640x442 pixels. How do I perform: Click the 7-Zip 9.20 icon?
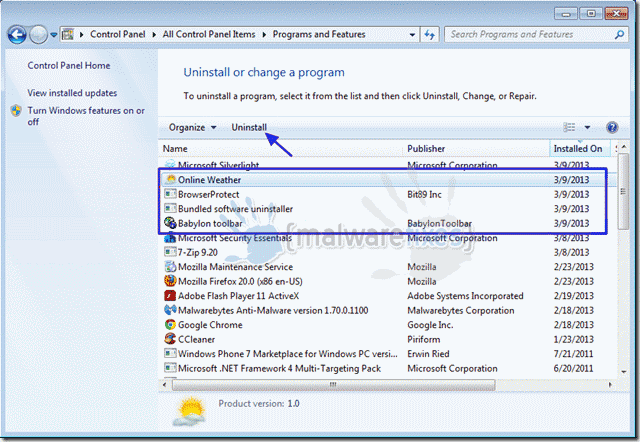(x=170, y=252)
